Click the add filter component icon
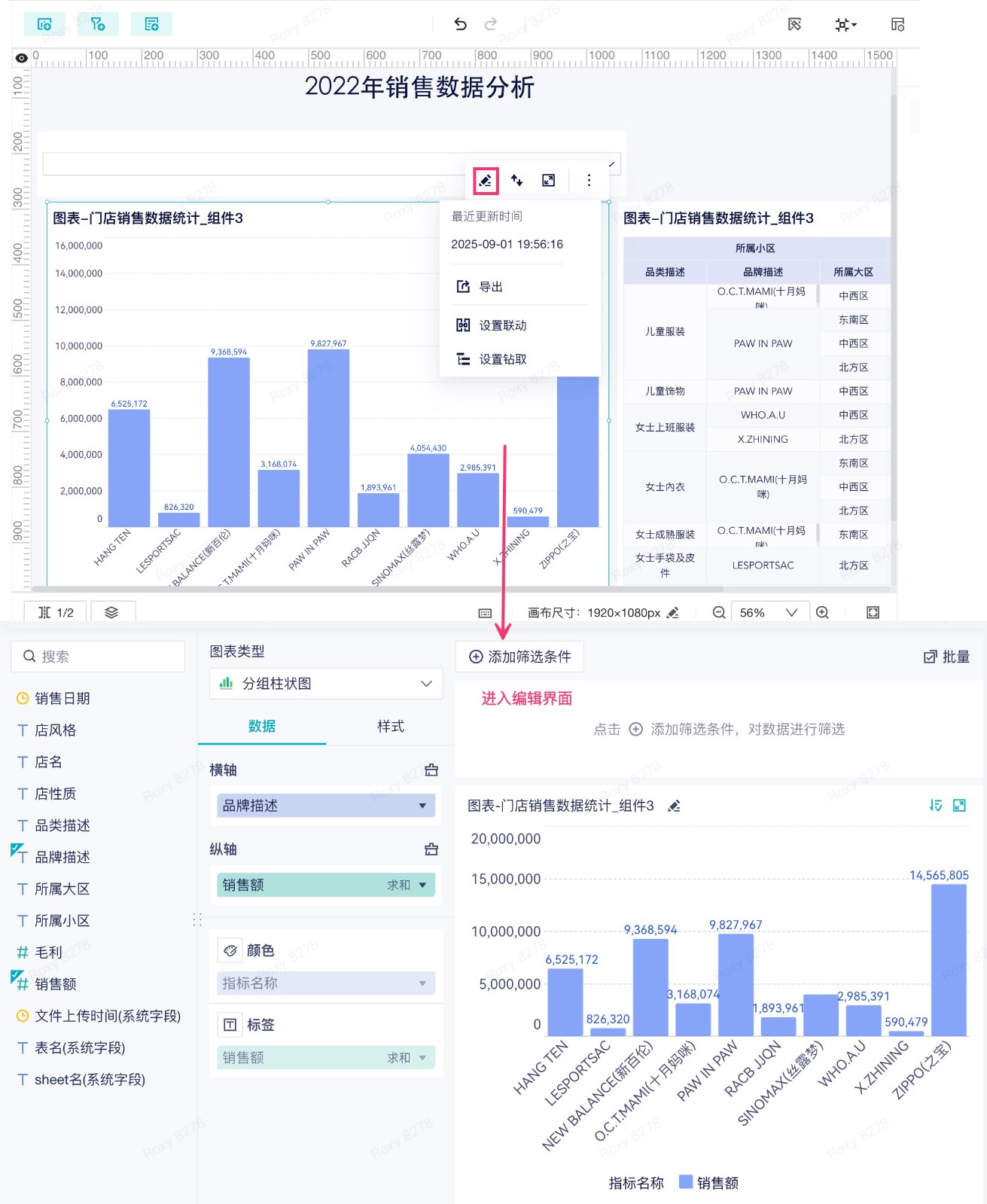The height and width of the screenshot is (1204, 987). [98, 24]
